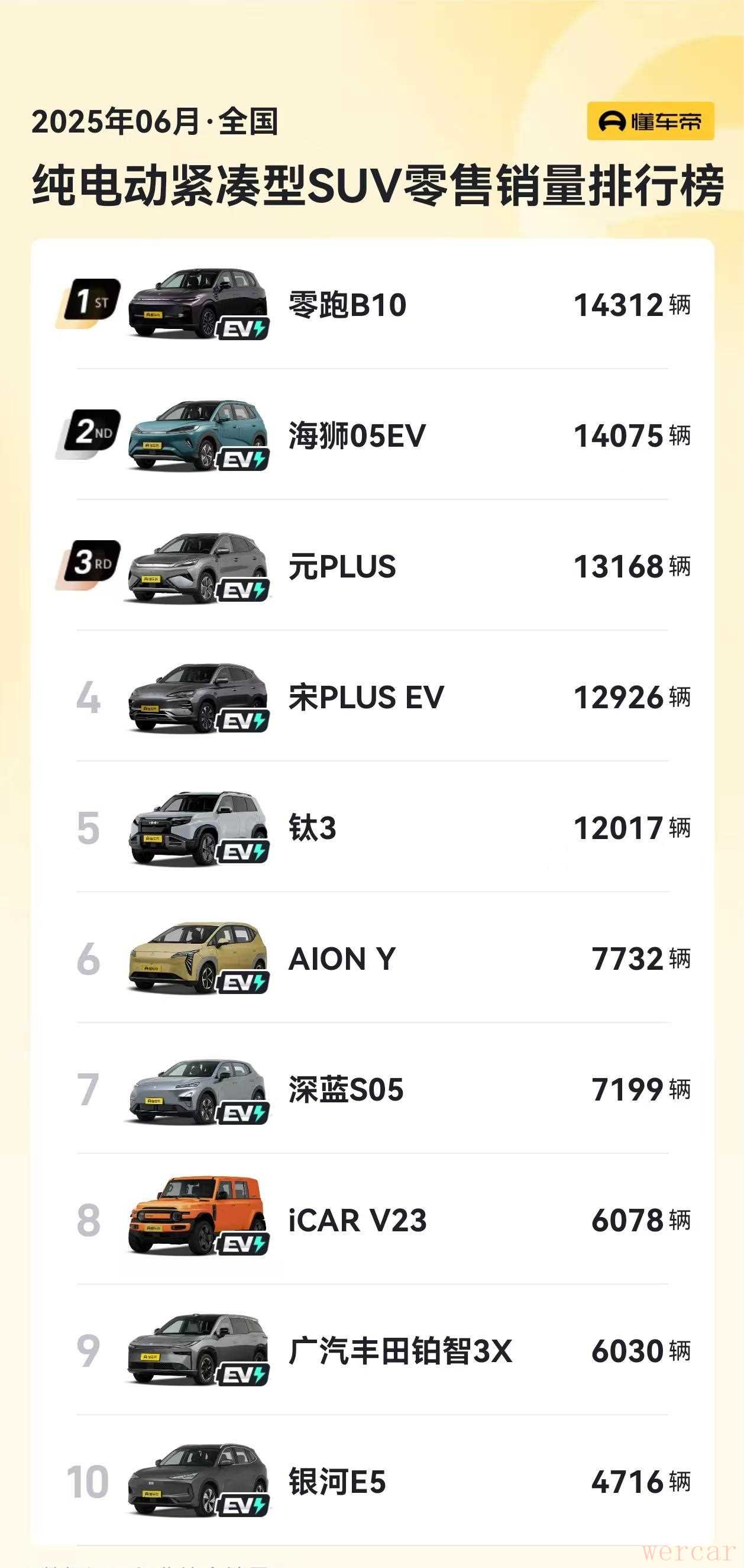Image resolution: width=744 pixels, height=1568 pixels.
Task: Click the 14312 辆 sales figure
Action: pos(632,305)
